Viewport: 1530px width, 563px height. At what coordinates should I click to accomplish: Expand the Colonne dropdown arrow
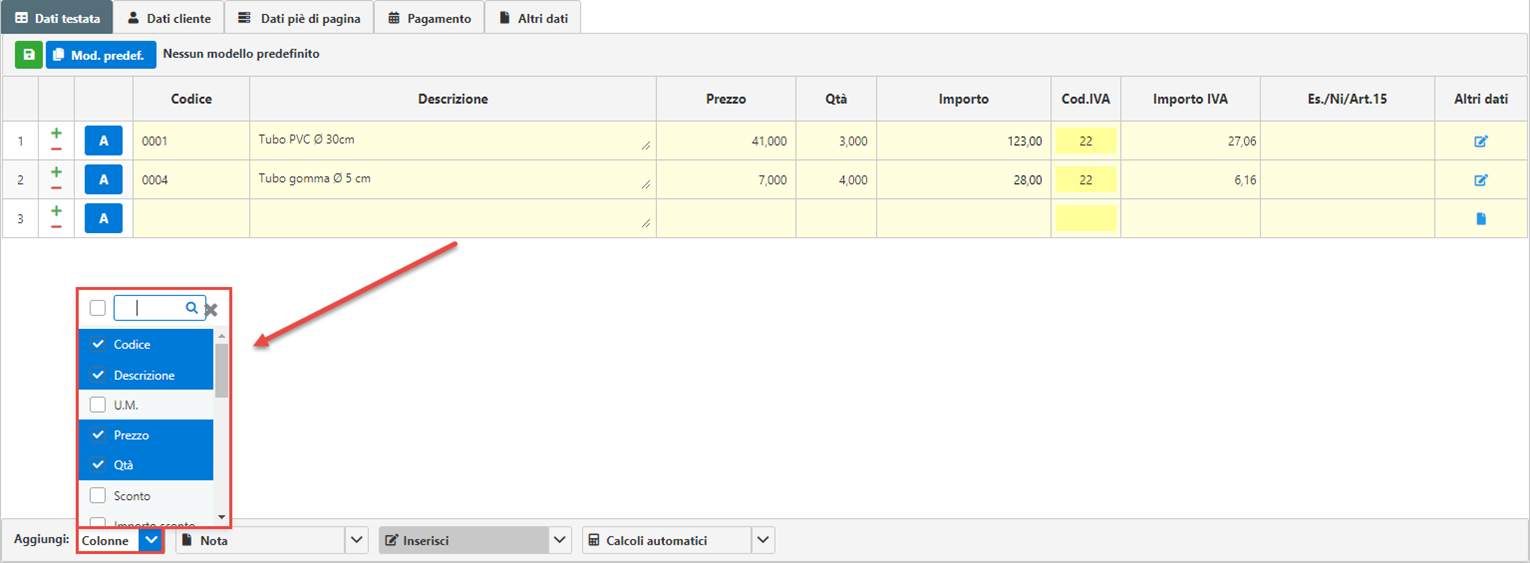(x=151, y=540)
